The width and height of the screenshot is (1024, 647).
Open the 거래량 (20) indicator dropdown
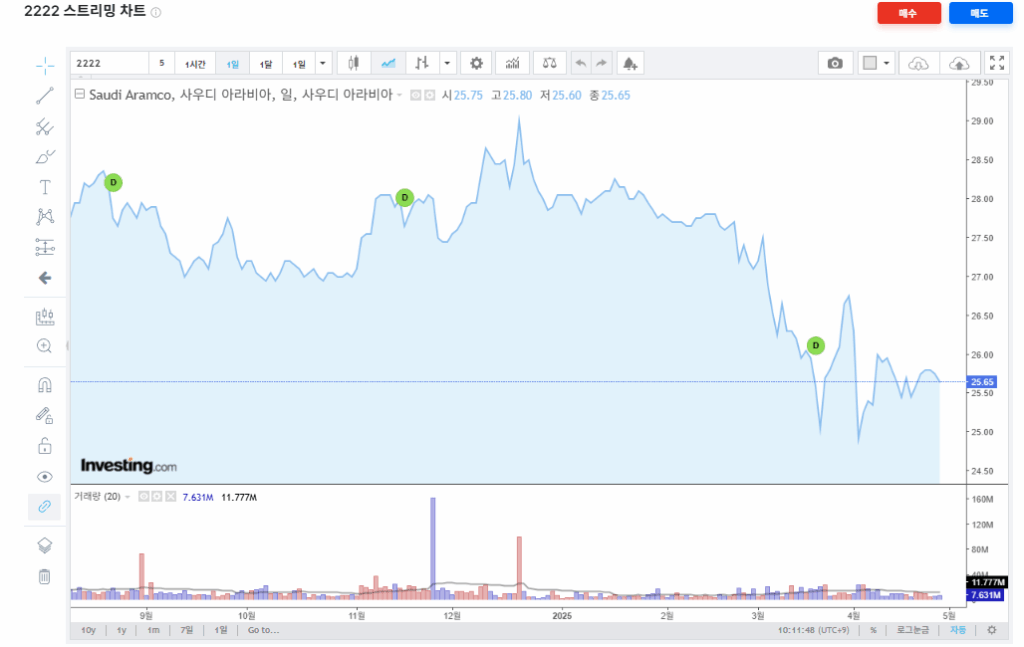127,497
